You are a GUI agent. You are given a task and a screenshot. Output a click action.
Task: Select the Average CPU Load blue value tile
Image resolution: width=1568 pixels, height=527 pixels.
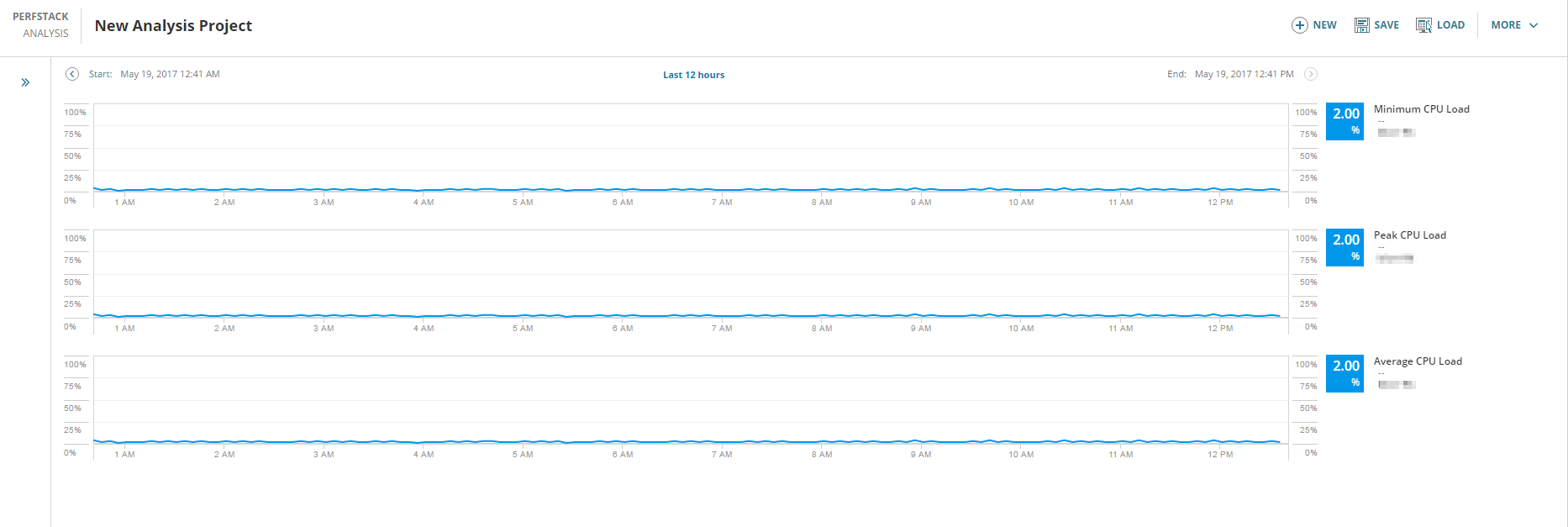pos(1344,373)
